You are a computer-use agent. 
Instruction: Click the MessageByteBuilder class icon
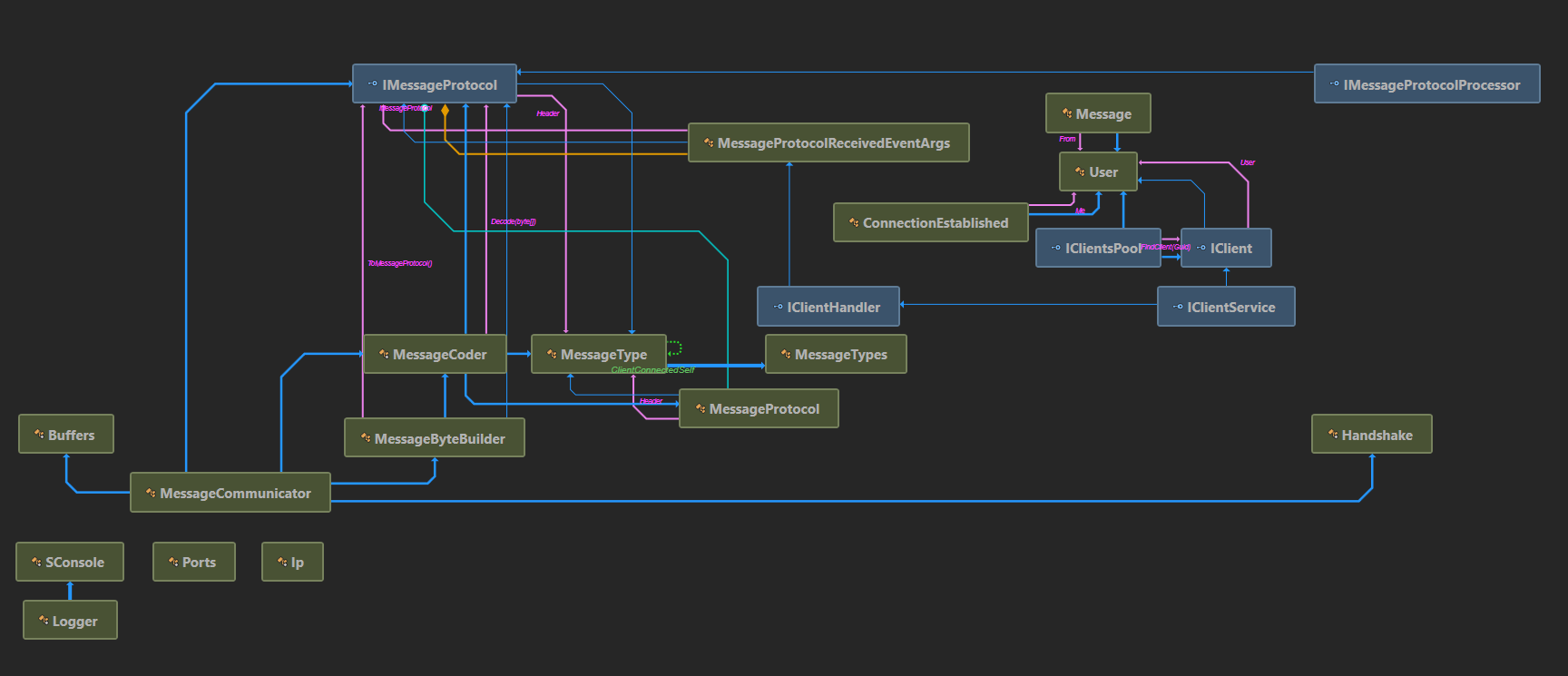(x=365, y=437)
